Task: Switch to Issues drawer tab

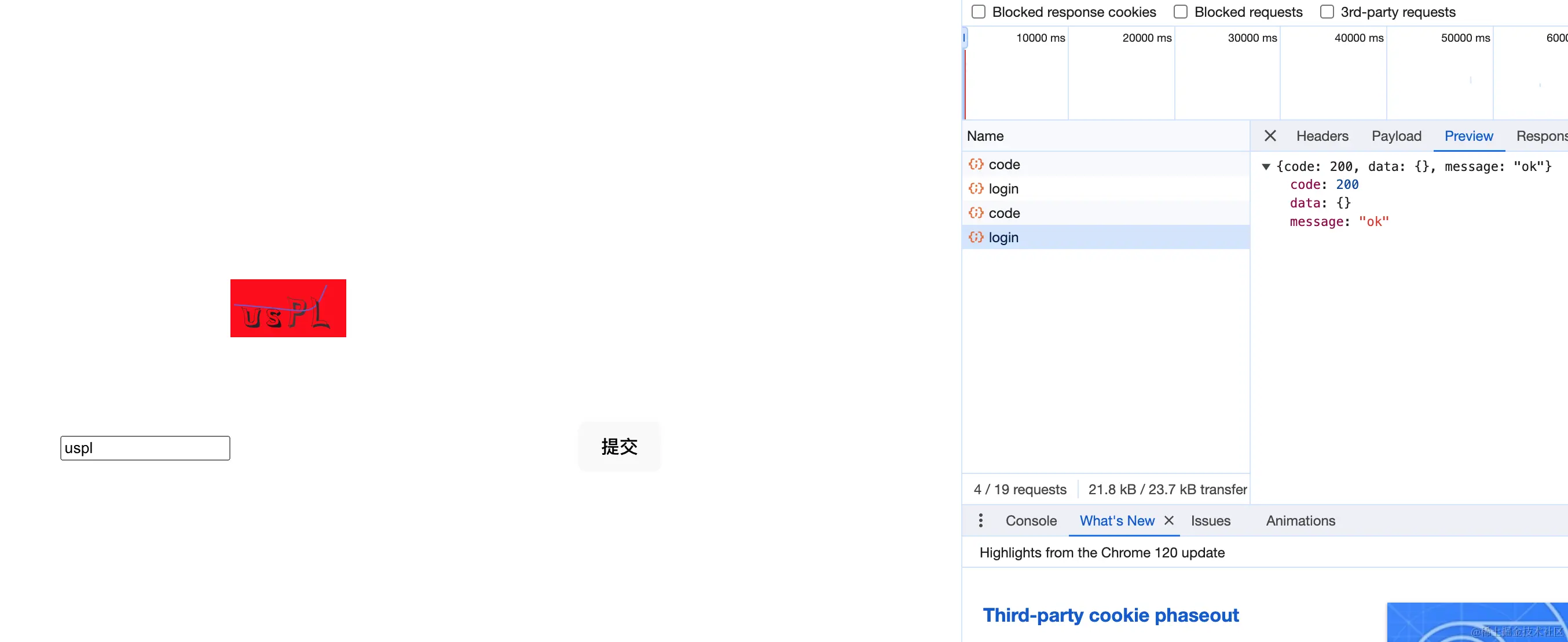Action: 1210,521
